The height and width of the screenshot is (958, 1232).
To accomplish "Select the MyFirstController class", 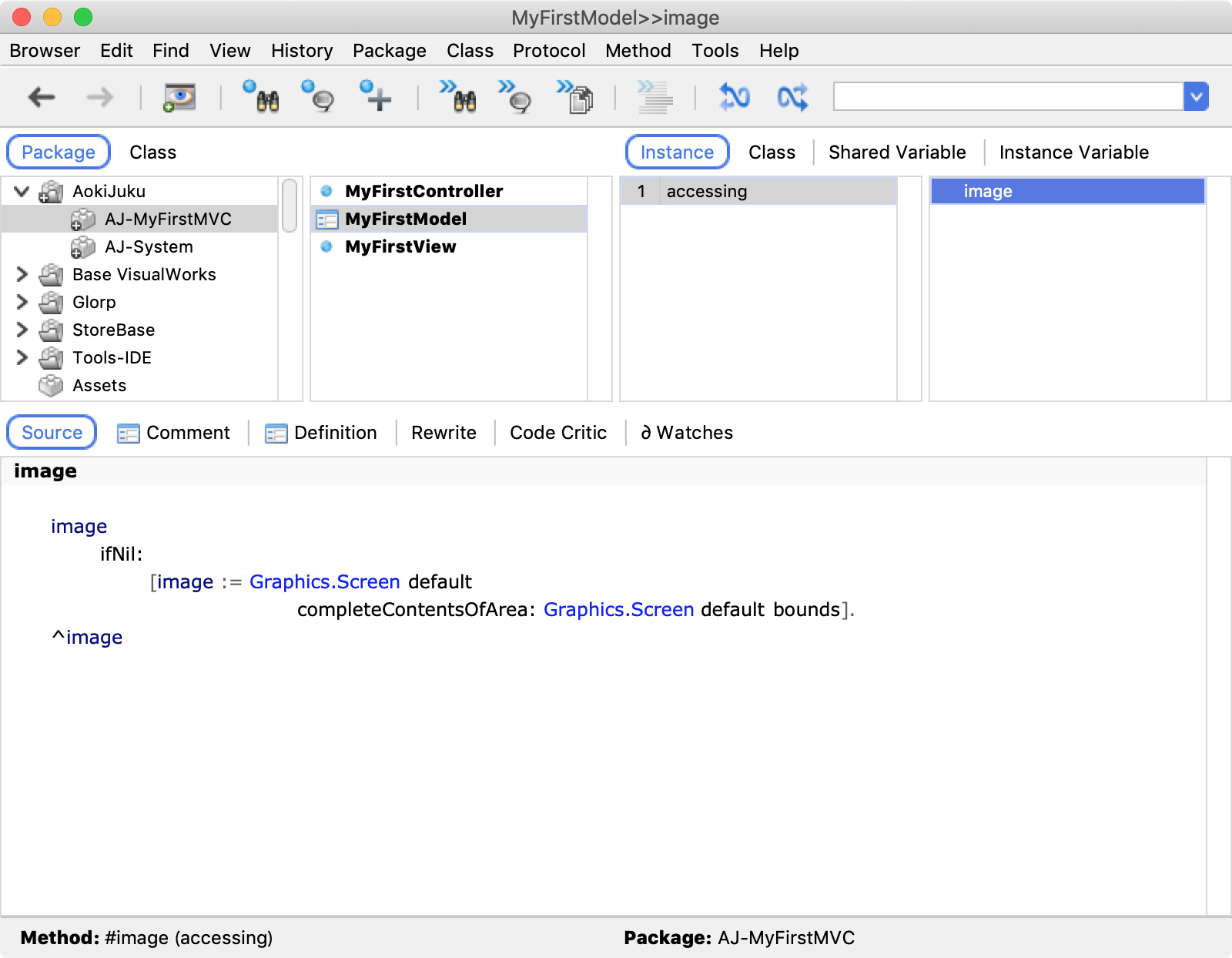I will [x=423, y=191].
